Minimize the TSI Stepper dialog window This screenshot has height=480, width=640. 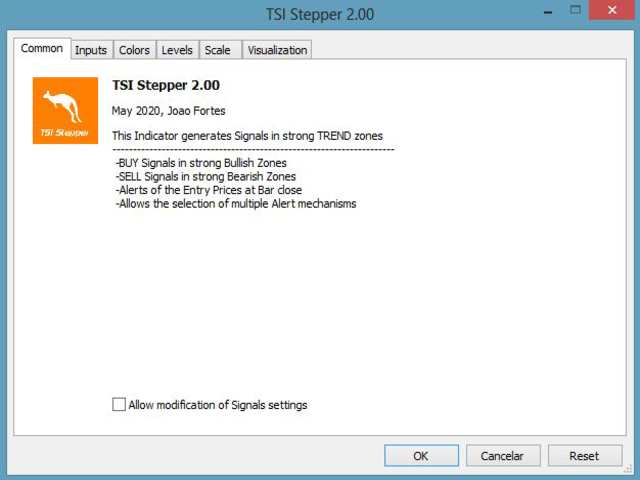tap(548, 12)
